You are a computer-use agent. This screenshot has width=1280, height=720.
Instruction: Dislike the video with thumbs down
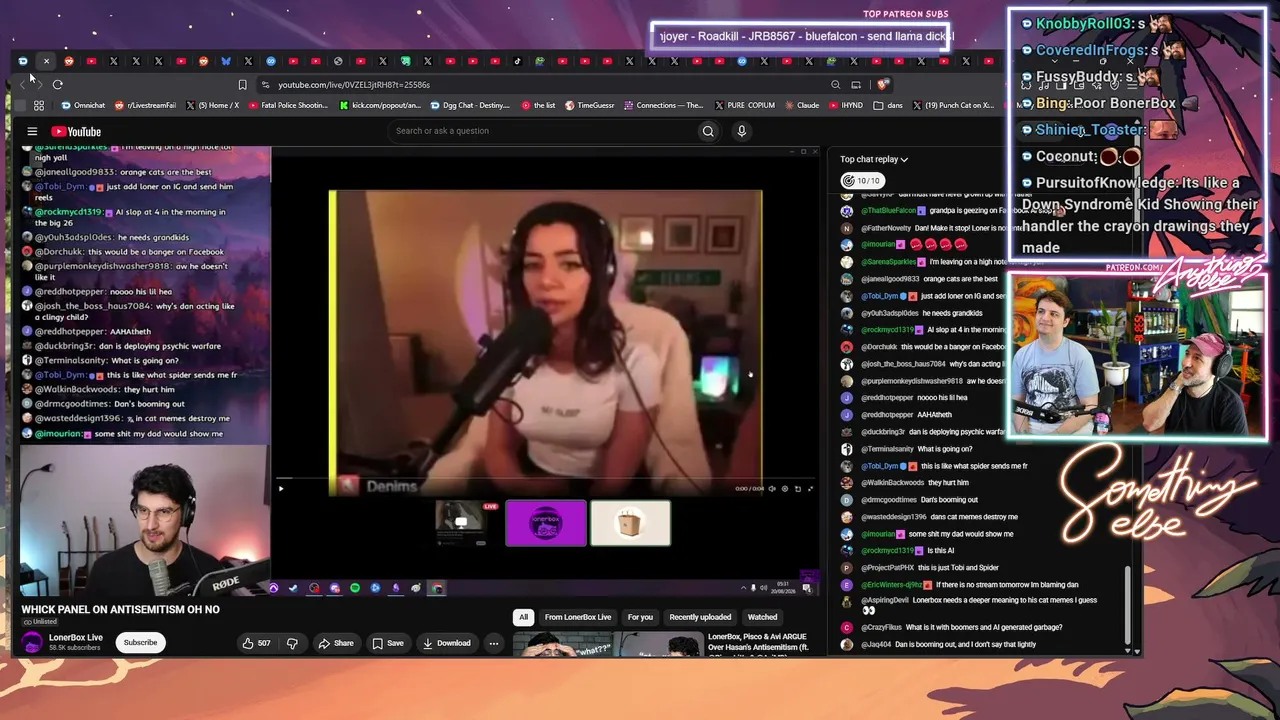(x=292, y=643)
